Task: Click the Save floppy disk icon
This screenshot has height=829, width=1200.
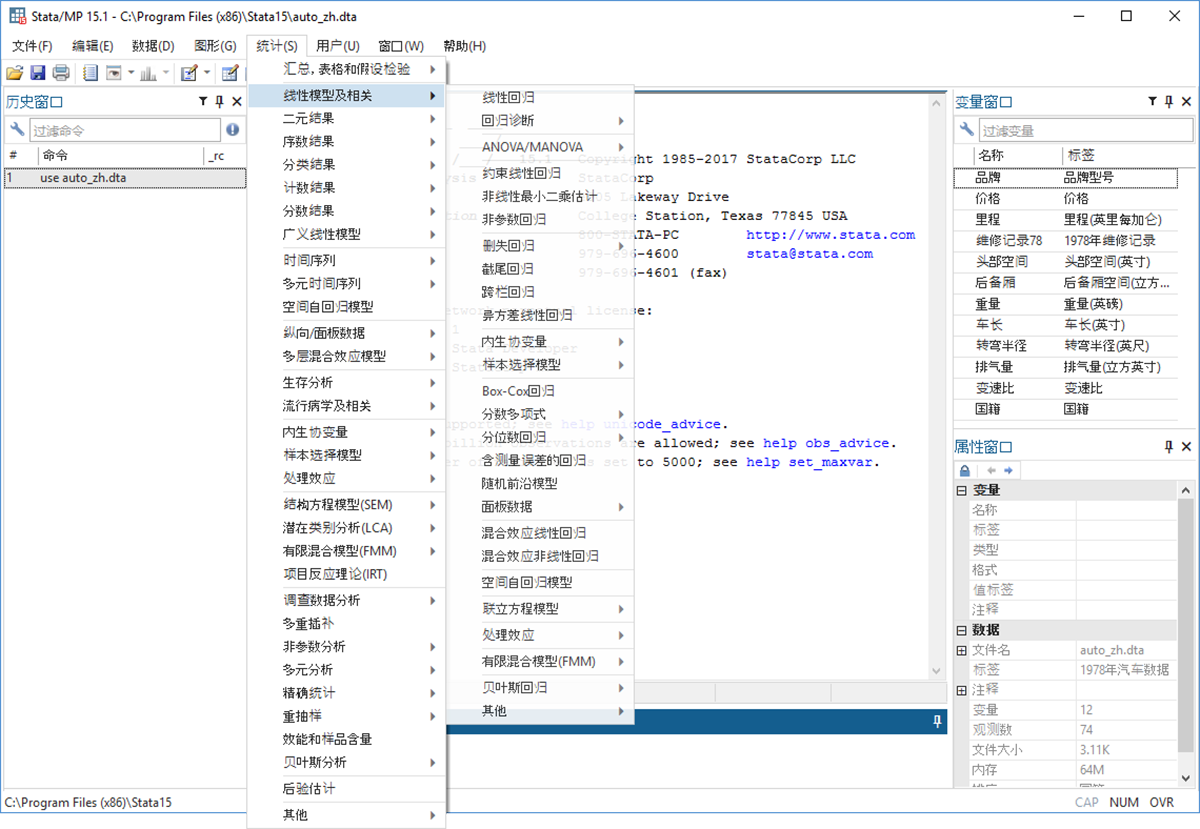Action: [38, 73]
